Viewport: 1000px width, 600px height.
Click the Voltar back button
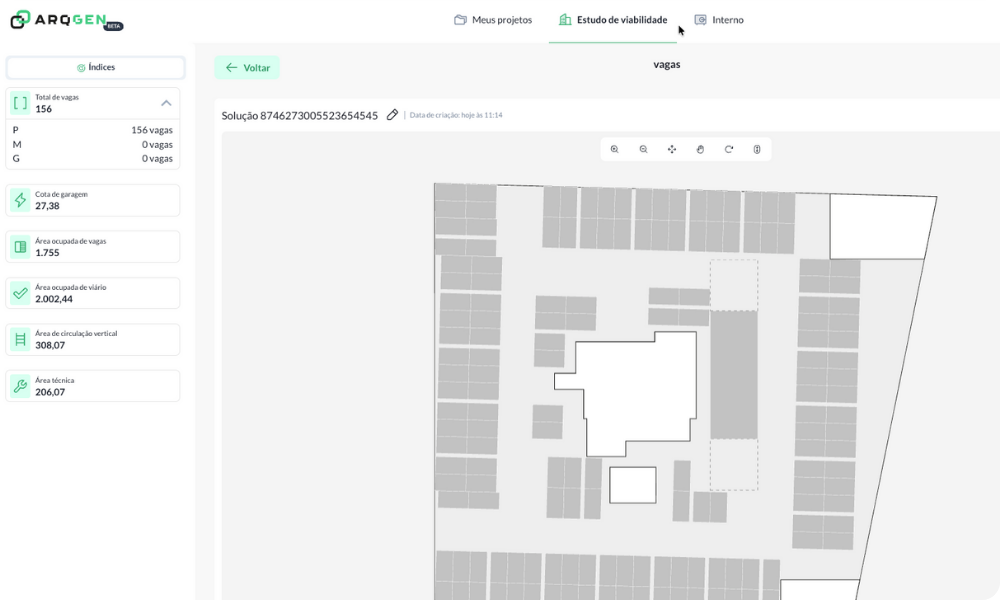tap(247, 68)
